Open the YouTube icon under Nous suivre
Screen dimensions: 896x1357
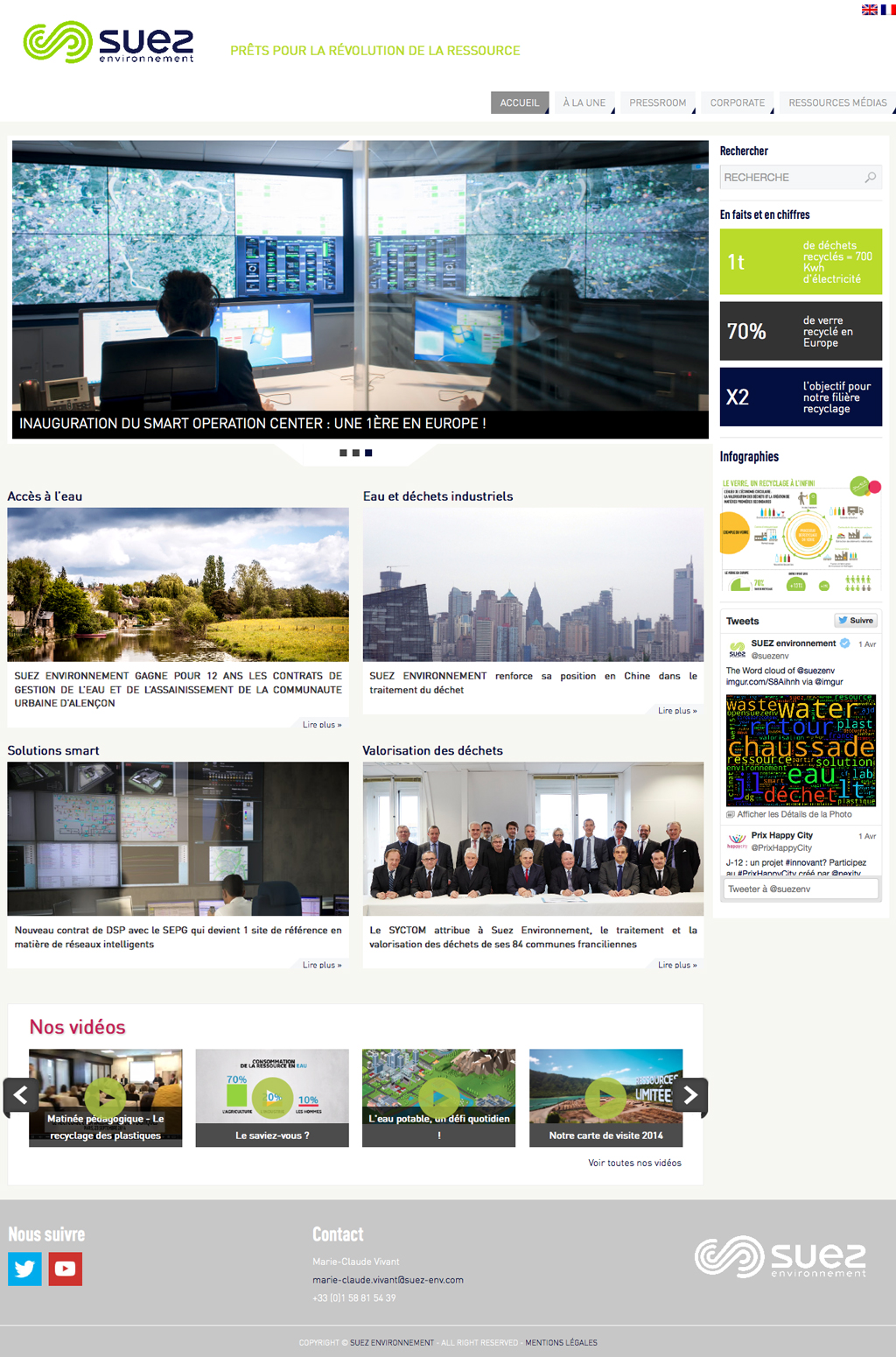[65, 1269]
